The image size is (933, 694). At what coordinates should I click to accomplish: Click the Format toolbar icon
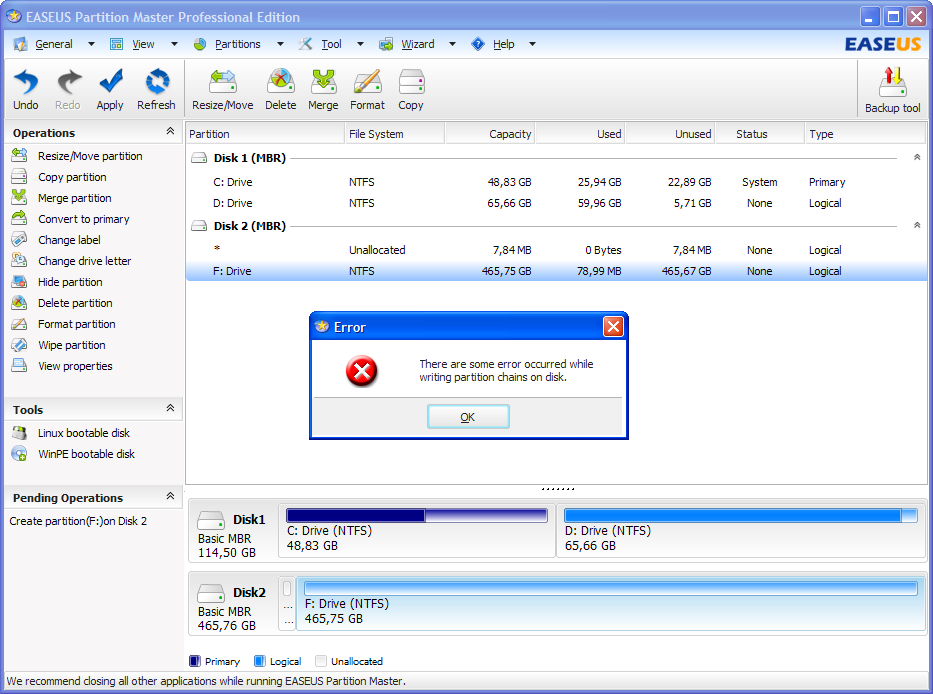(367, 89)
